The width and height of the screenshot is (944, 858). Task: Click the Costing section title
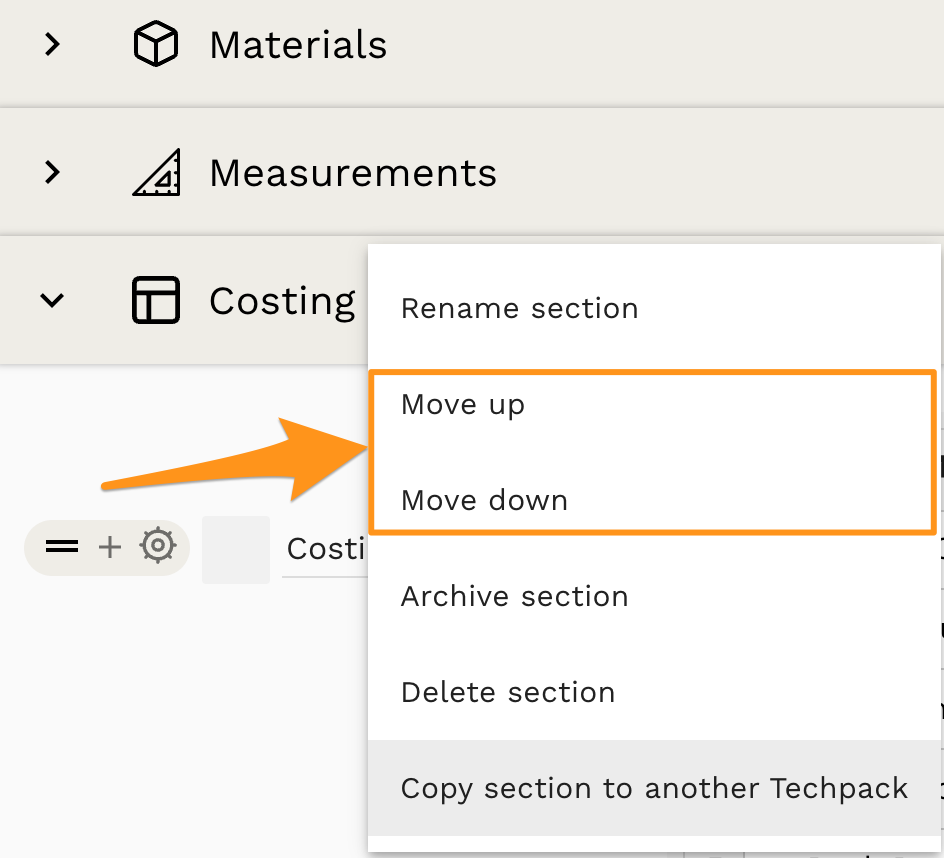(282, 300)
